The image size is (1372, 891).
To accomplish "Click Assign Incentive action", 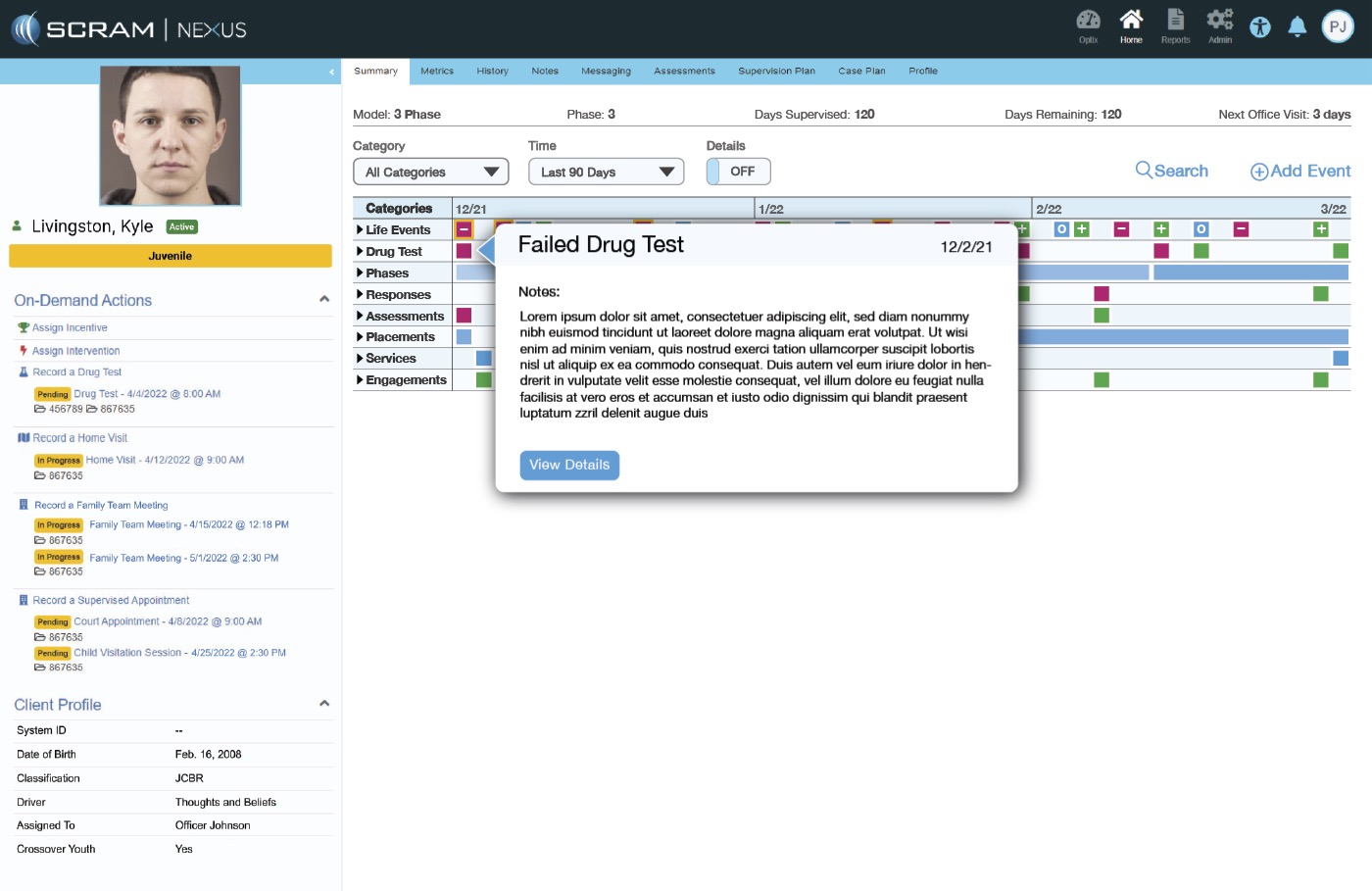I will 70,327.
